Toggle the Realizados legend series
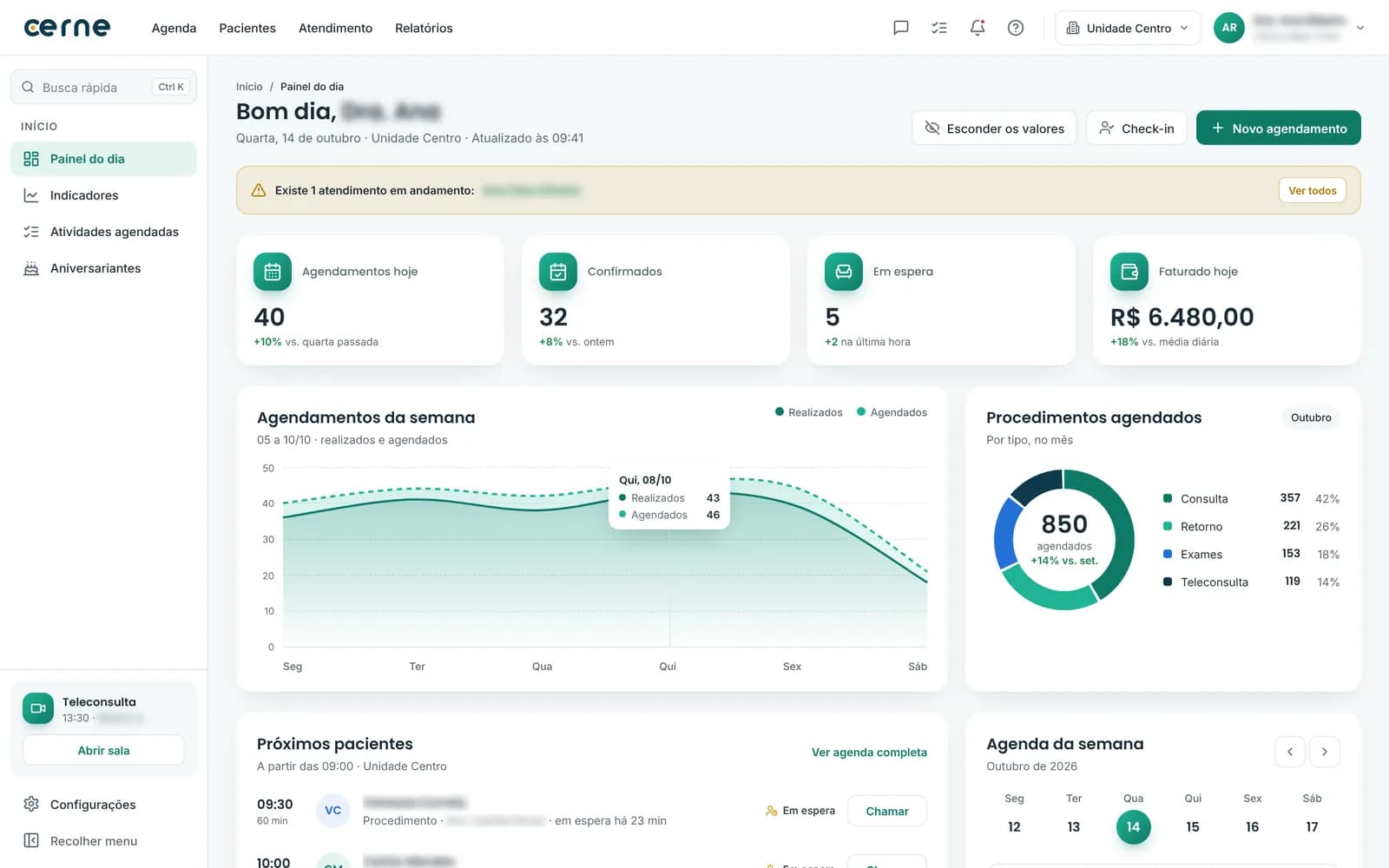Screen dimensions: 1389x868 (x=809, y=412)
